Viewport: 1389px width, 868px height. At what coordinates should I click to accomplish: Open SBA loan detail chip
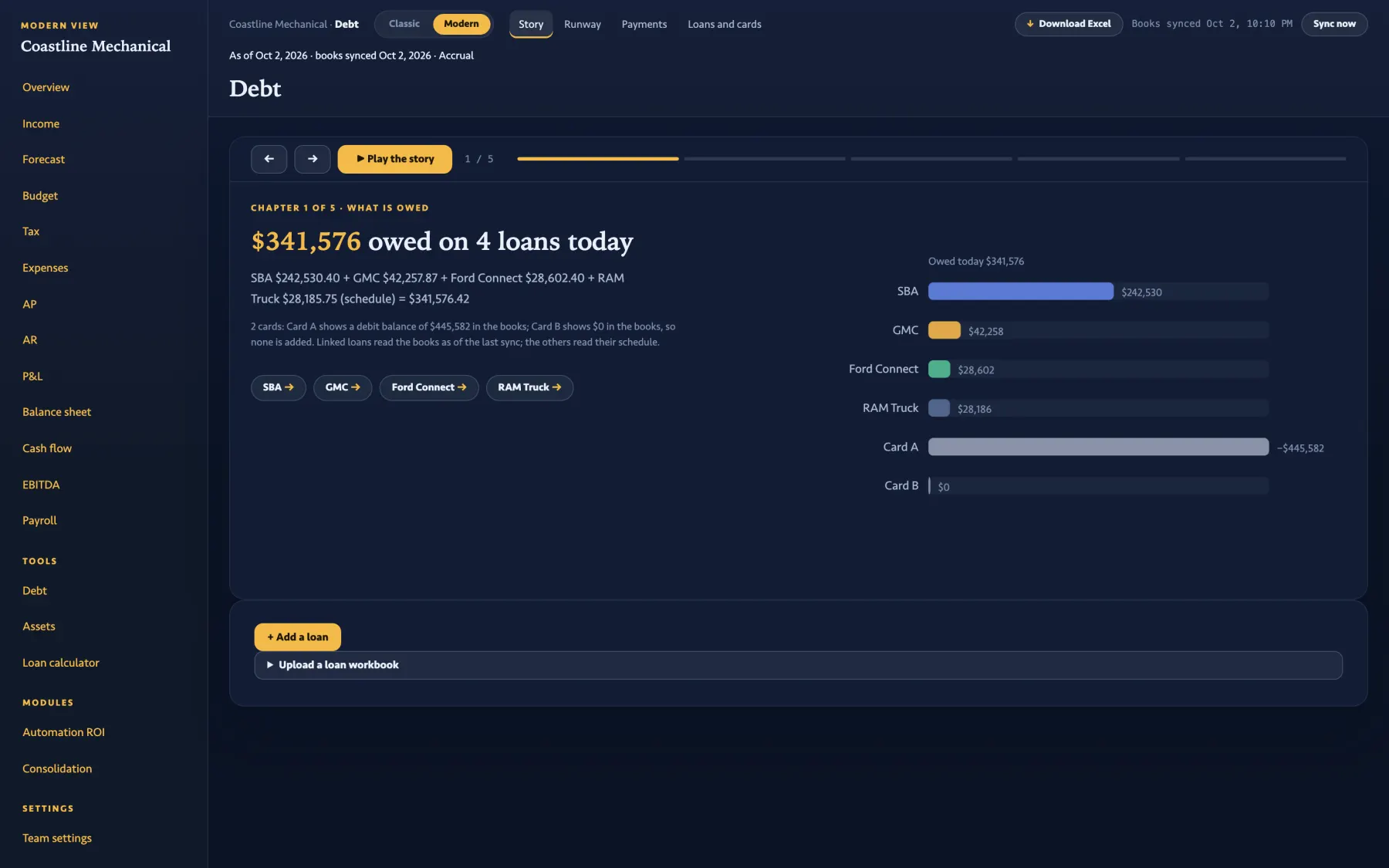(x=279, y=387)
